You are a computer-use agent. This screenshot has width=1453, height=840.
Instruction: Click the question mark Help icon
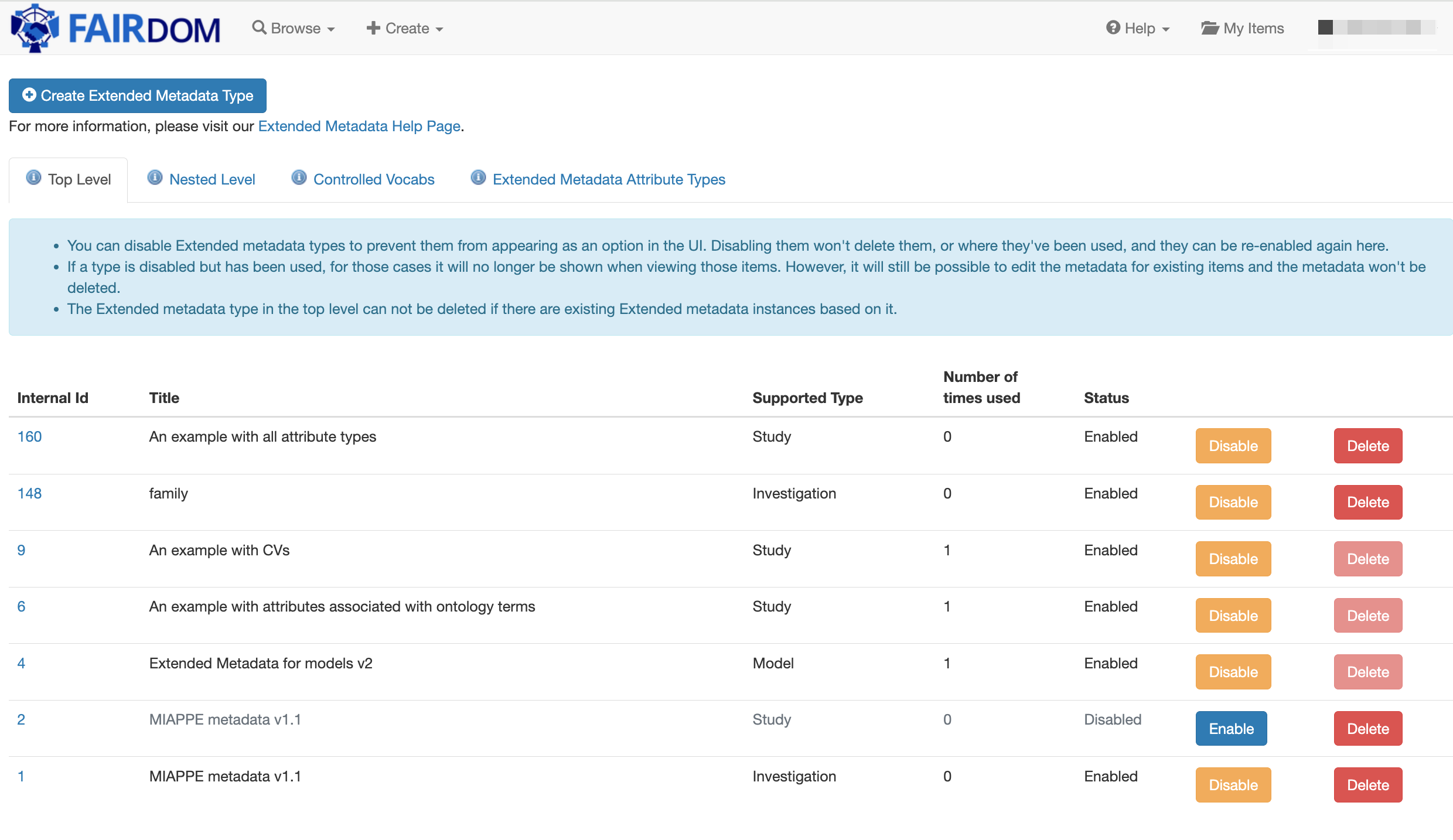(x=1113, y=28)
